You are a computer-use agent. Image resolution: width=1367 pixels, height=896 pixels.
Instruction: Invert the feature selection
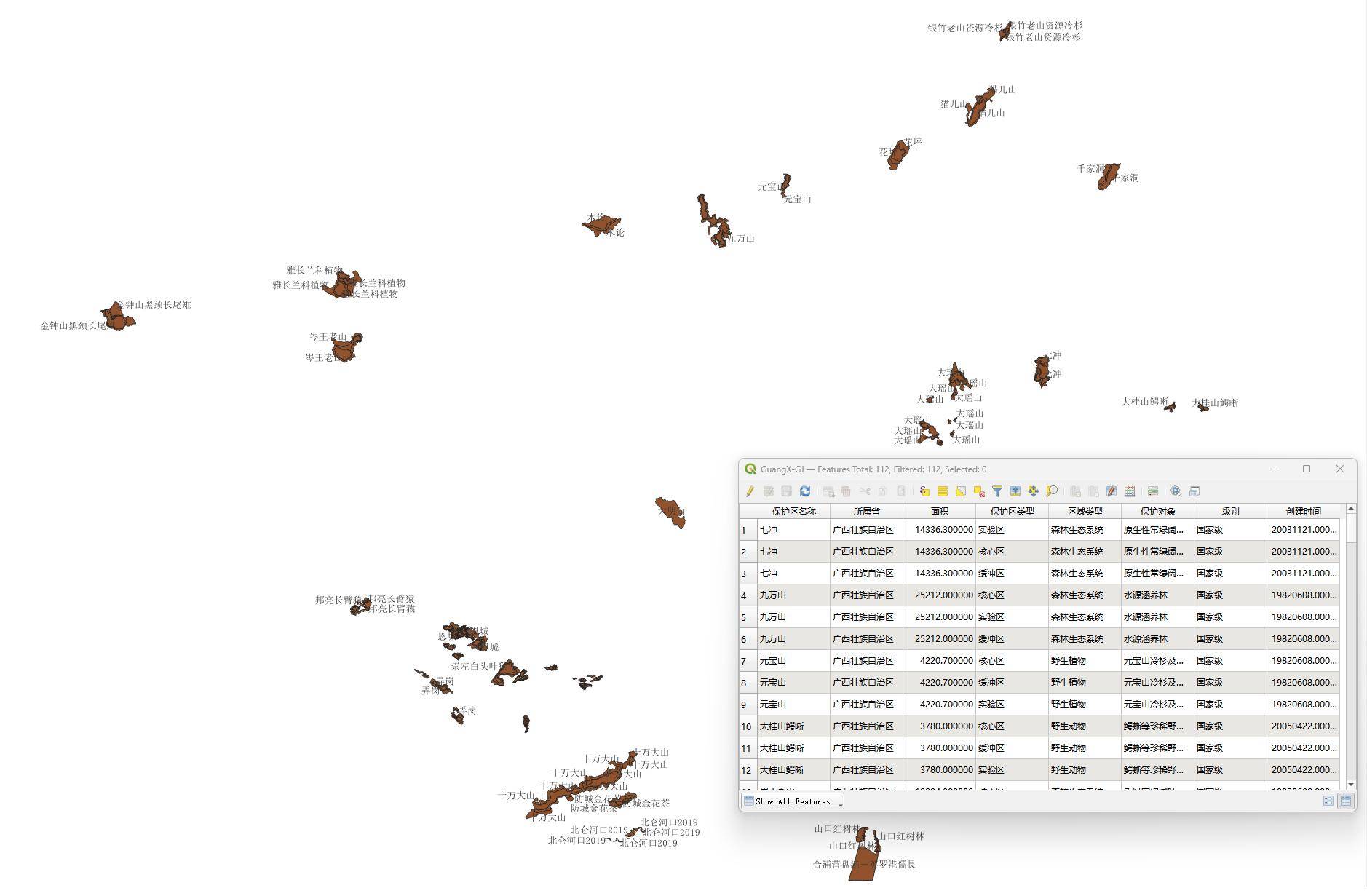click(961, 491)
